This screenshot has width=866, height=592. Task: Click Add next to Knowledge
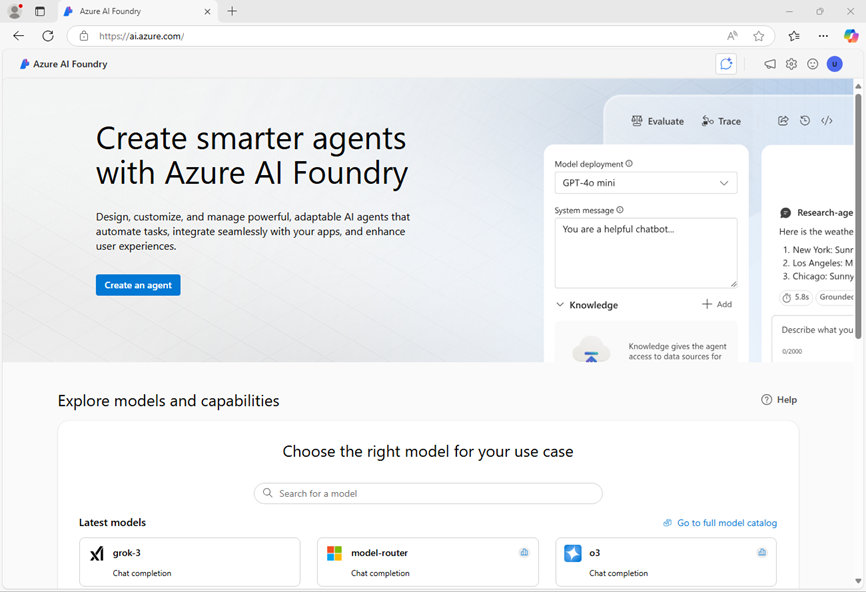point(717,304)
